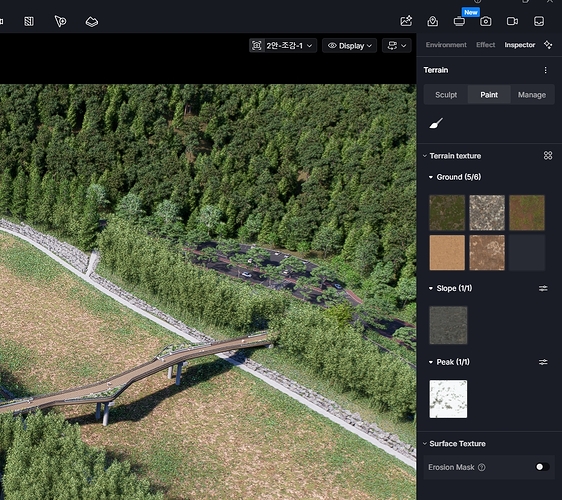This screenshot has width=562, height=500.
Task: Open Terrain three-dot options menu
Action: point(546,70)
